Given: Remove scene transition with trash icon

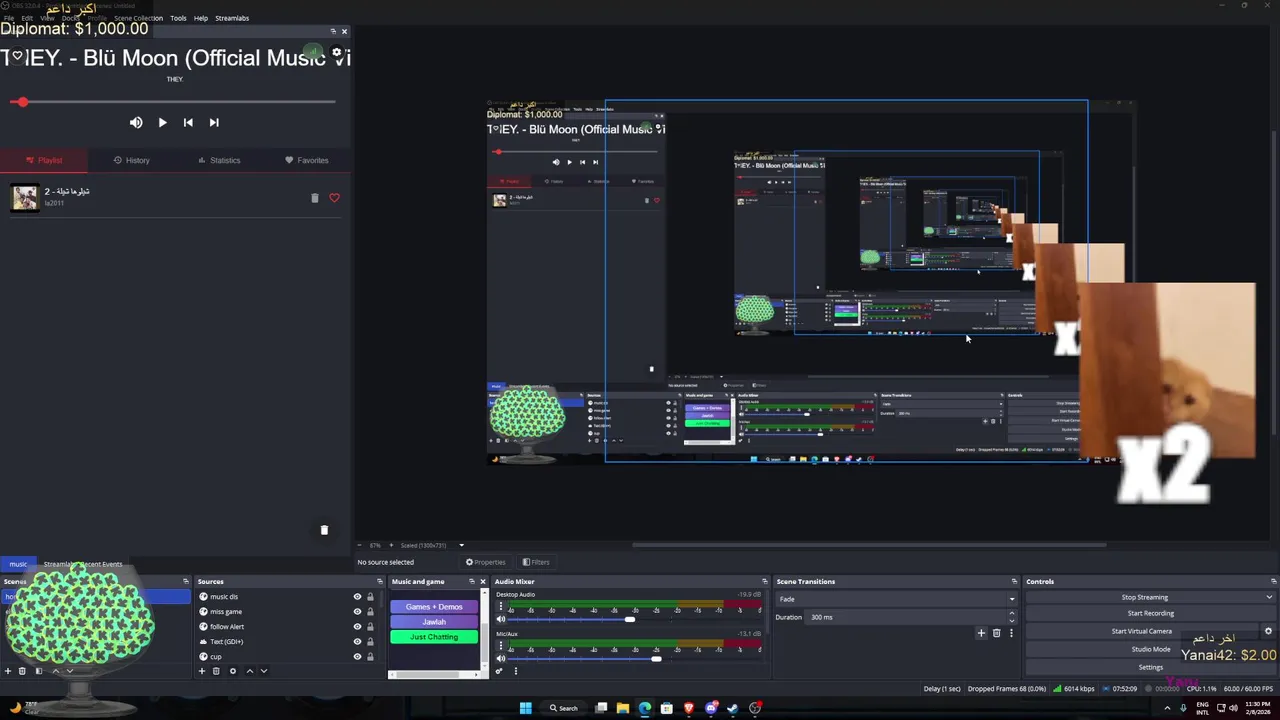Looking at the screenshot, I should tap(996, 633).
